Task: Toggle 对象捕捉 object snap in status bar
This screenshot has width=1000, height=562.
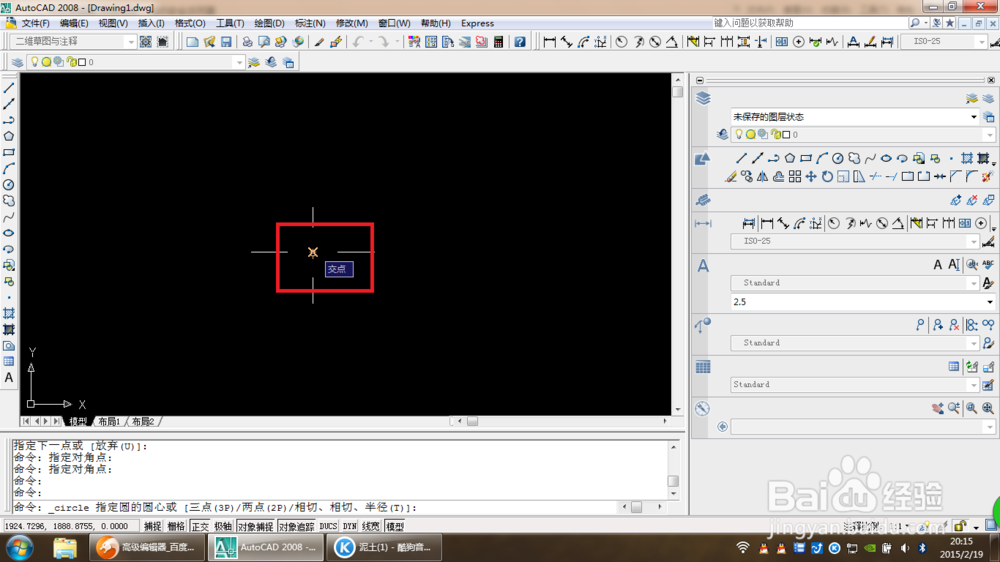Action: click(x=255, y=526)
